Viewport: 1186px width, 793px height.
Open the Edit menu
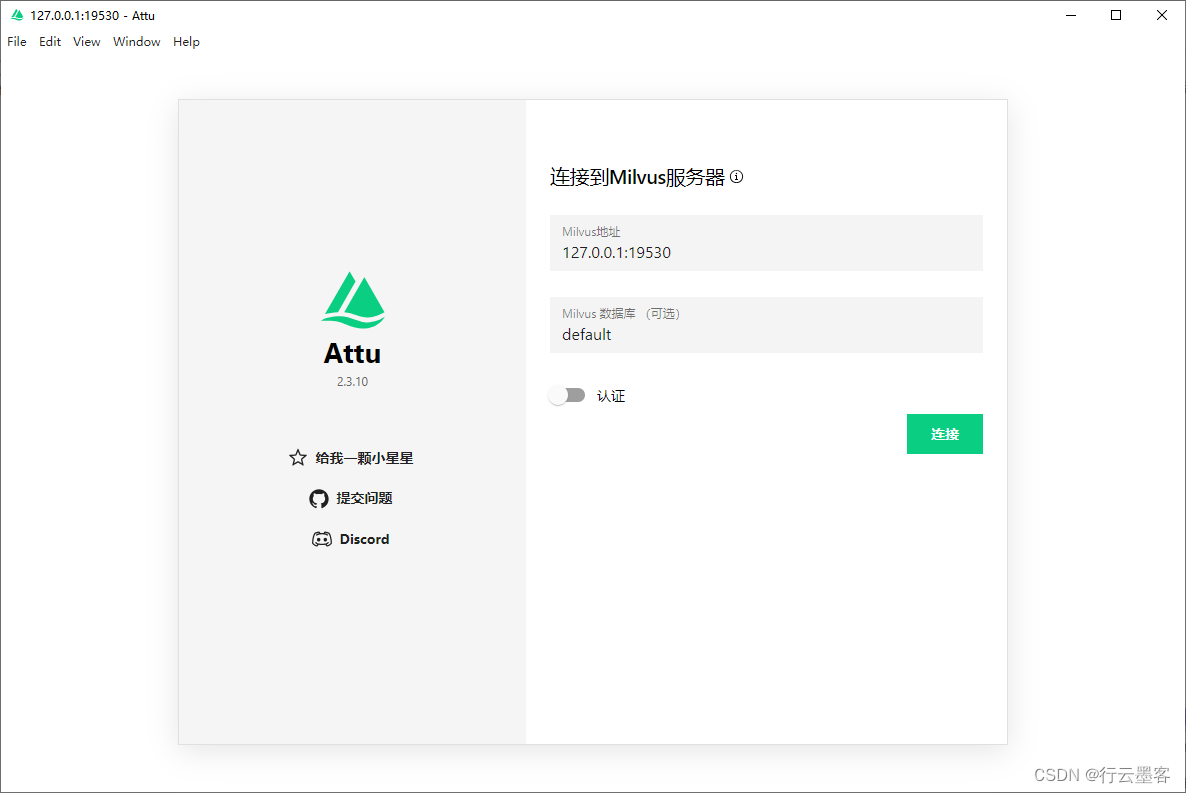pos(50,42)
